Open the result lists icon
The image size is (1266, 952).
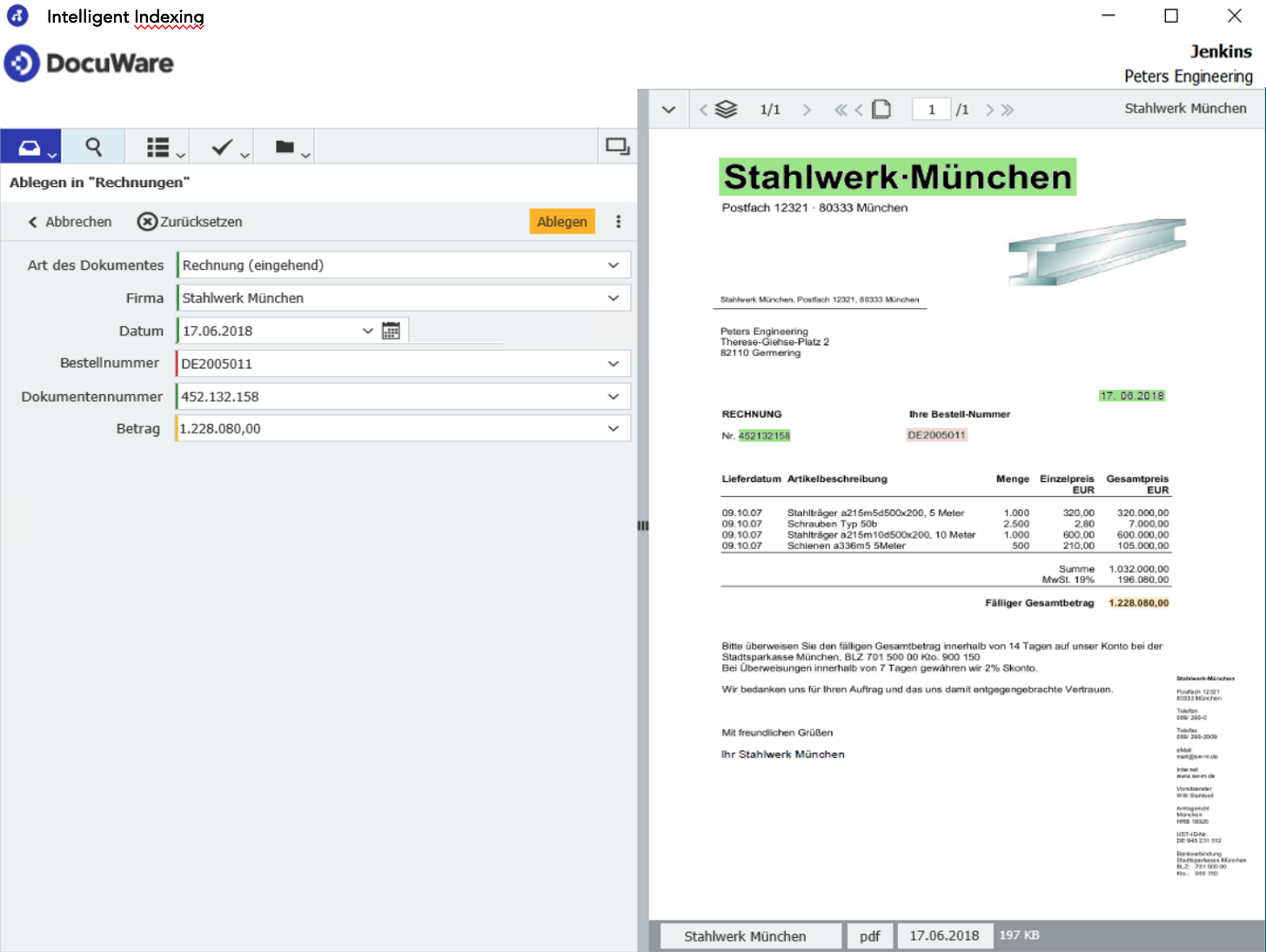coord(157,148)
